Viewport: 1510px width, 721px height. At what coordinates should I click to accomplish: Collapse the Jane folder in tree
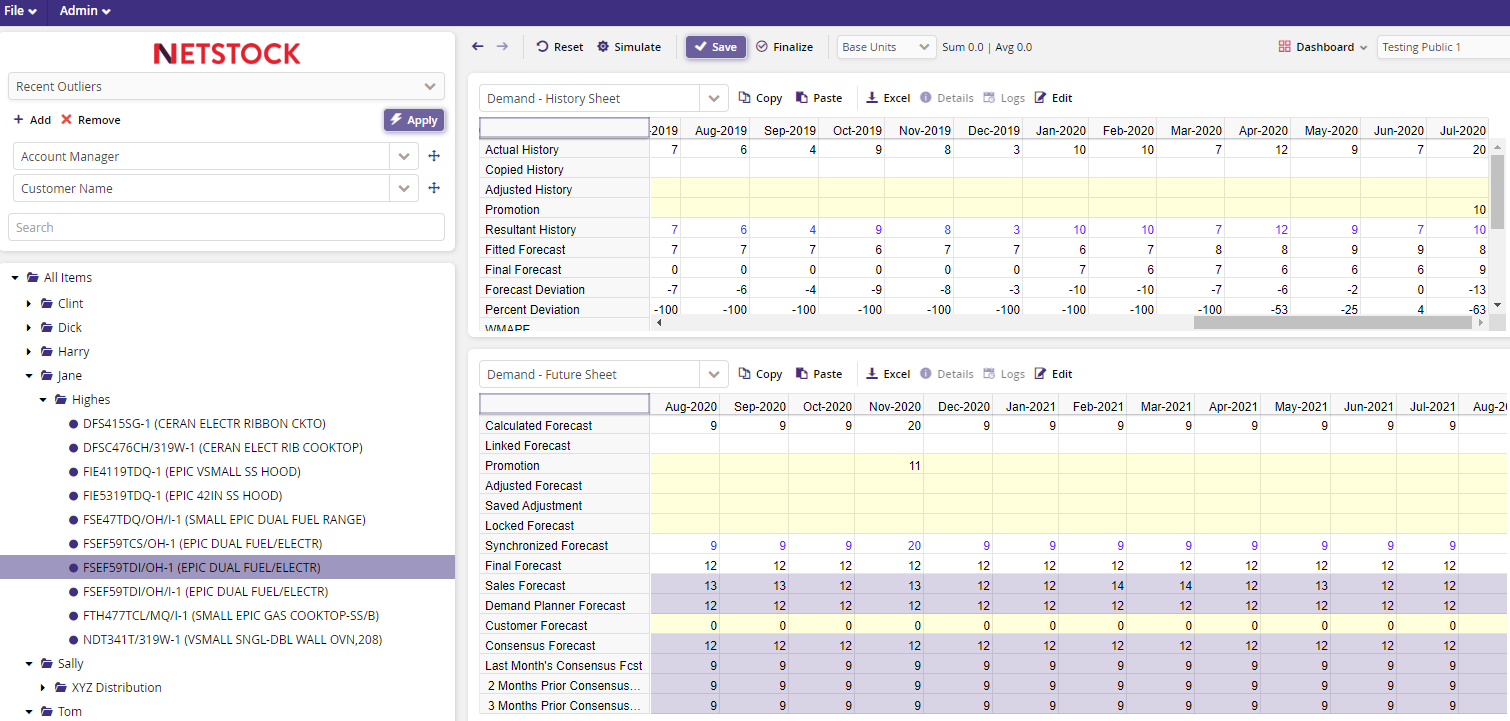point(29,376)
